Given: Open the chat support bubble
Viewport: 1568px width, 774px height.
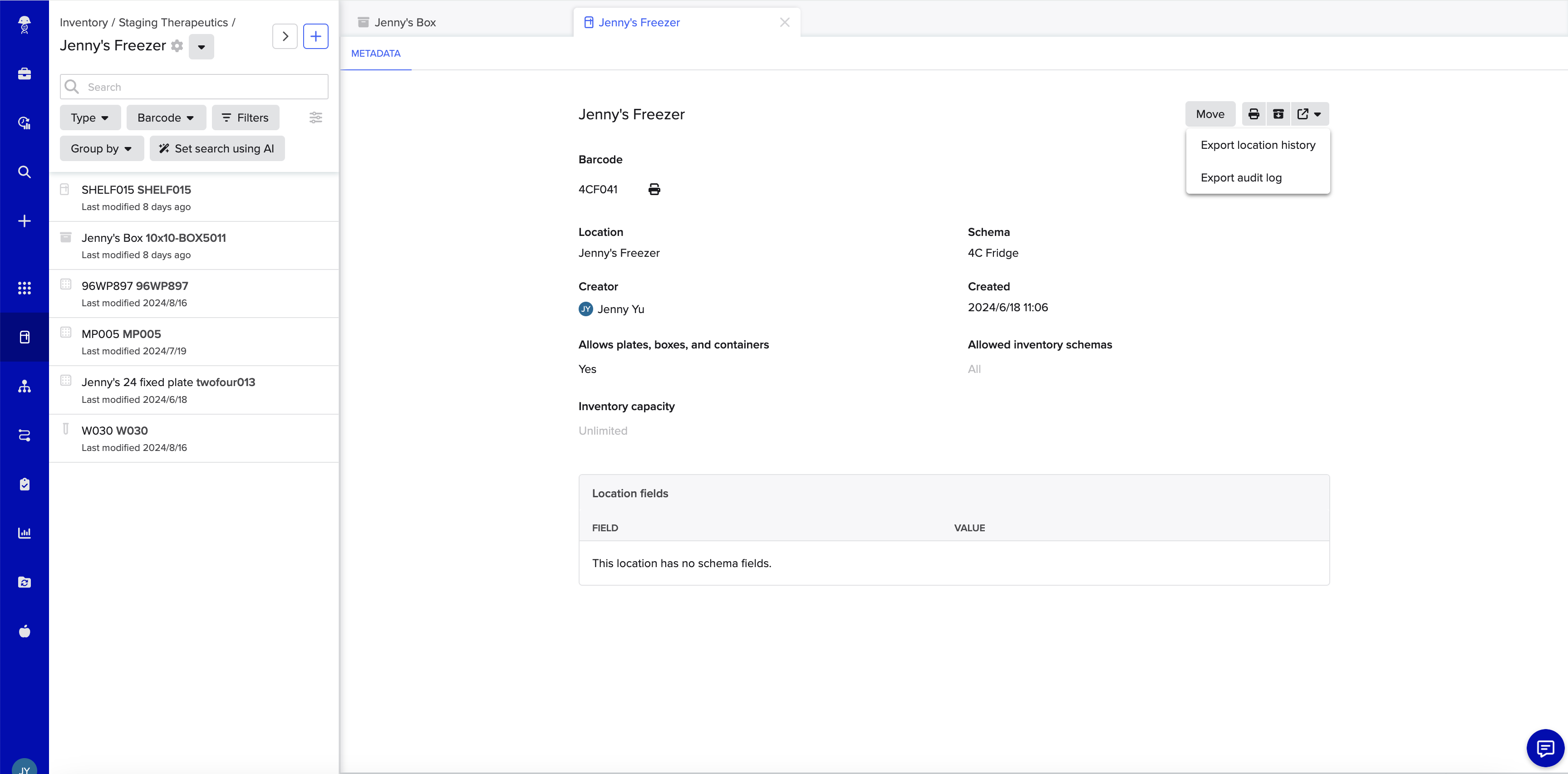Looking at the screenshot, I should coord(1545,748).
